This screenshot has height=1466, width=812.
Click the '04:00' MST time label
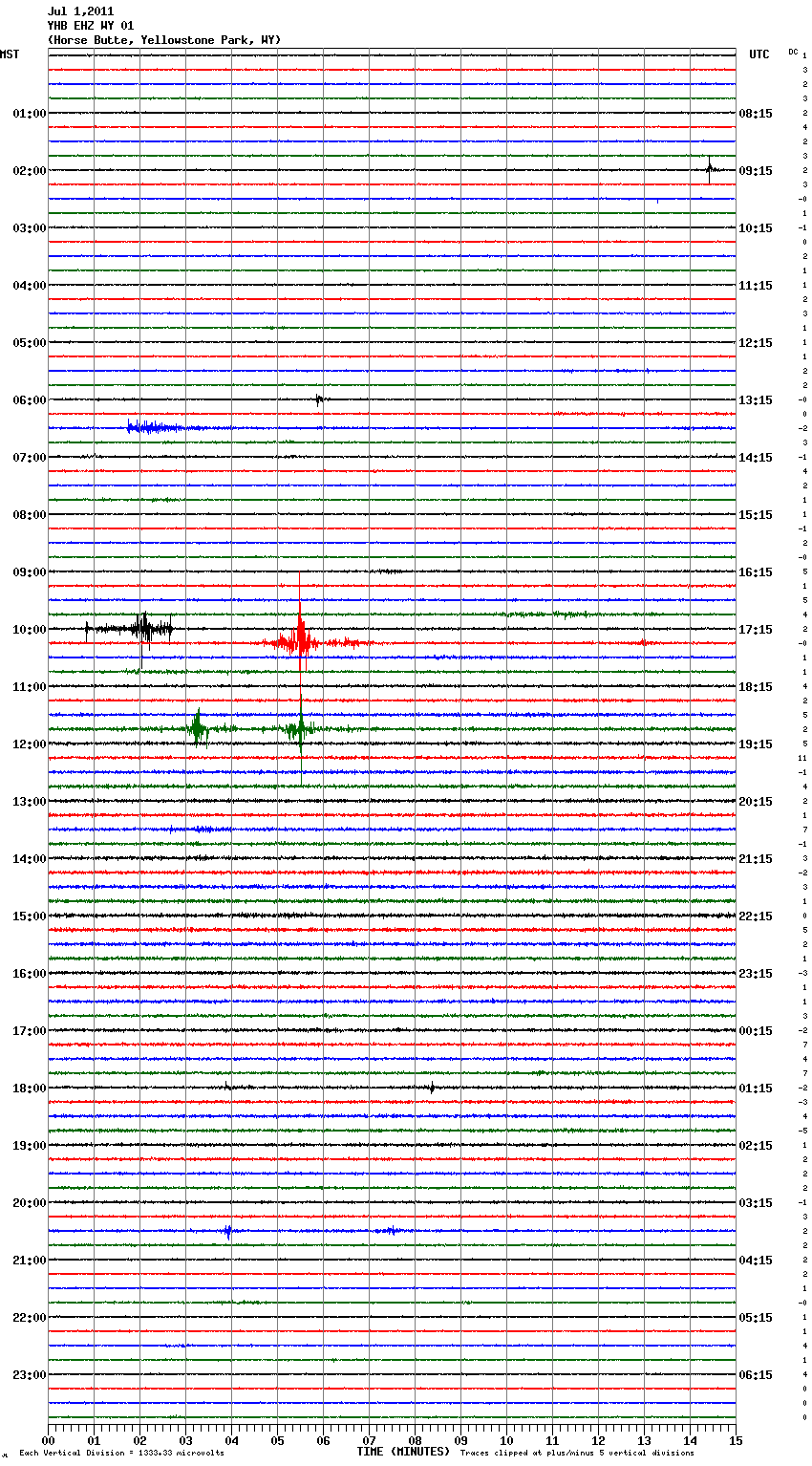pos(30,286)
